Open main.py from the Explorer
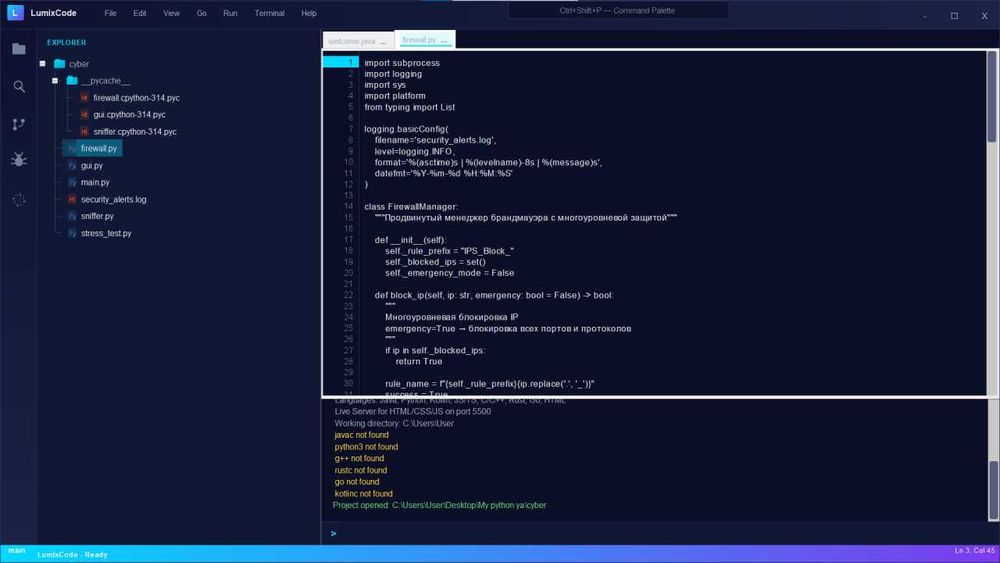 [x=95, y=182]
